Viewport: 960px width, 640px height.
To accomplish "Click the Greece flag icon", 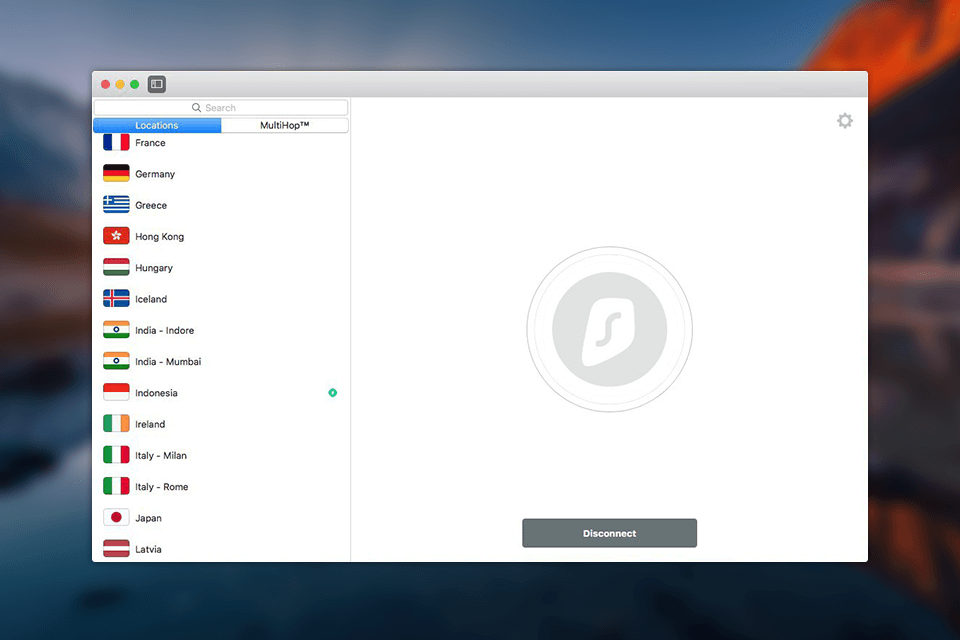I will (x=116, y=205).
